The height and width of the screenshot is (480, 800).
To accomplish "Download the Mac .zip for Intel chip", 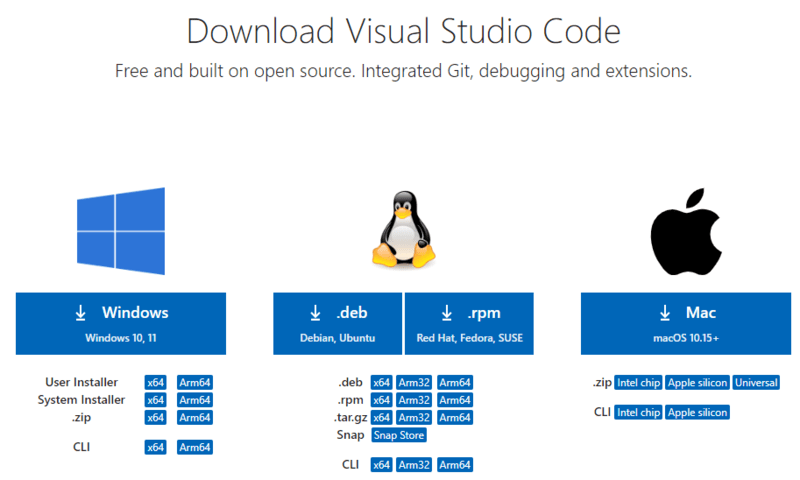I will [x=638, y=383].
